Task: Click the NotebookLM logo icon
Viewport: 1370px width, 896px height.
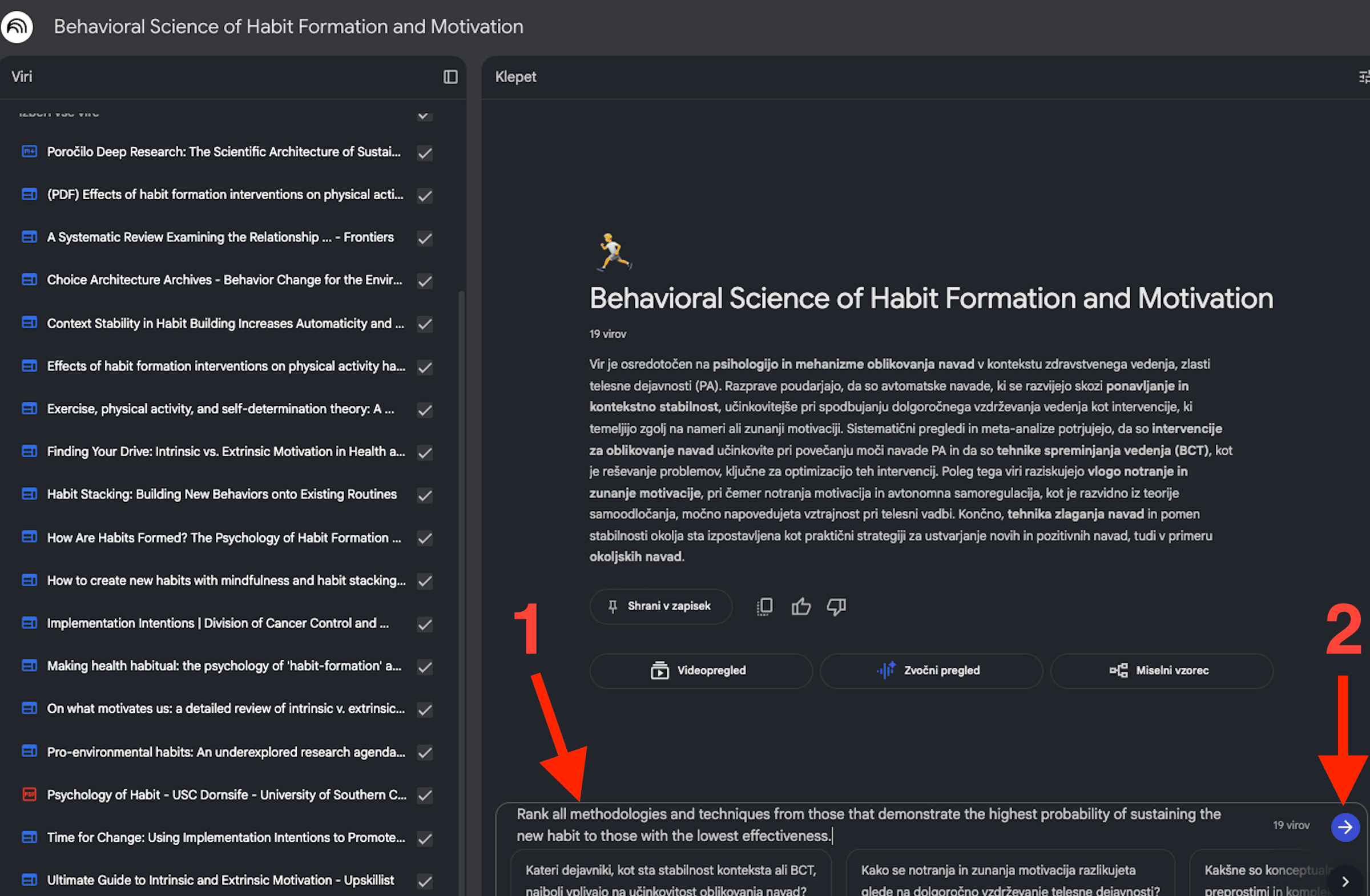Action: 17,26
